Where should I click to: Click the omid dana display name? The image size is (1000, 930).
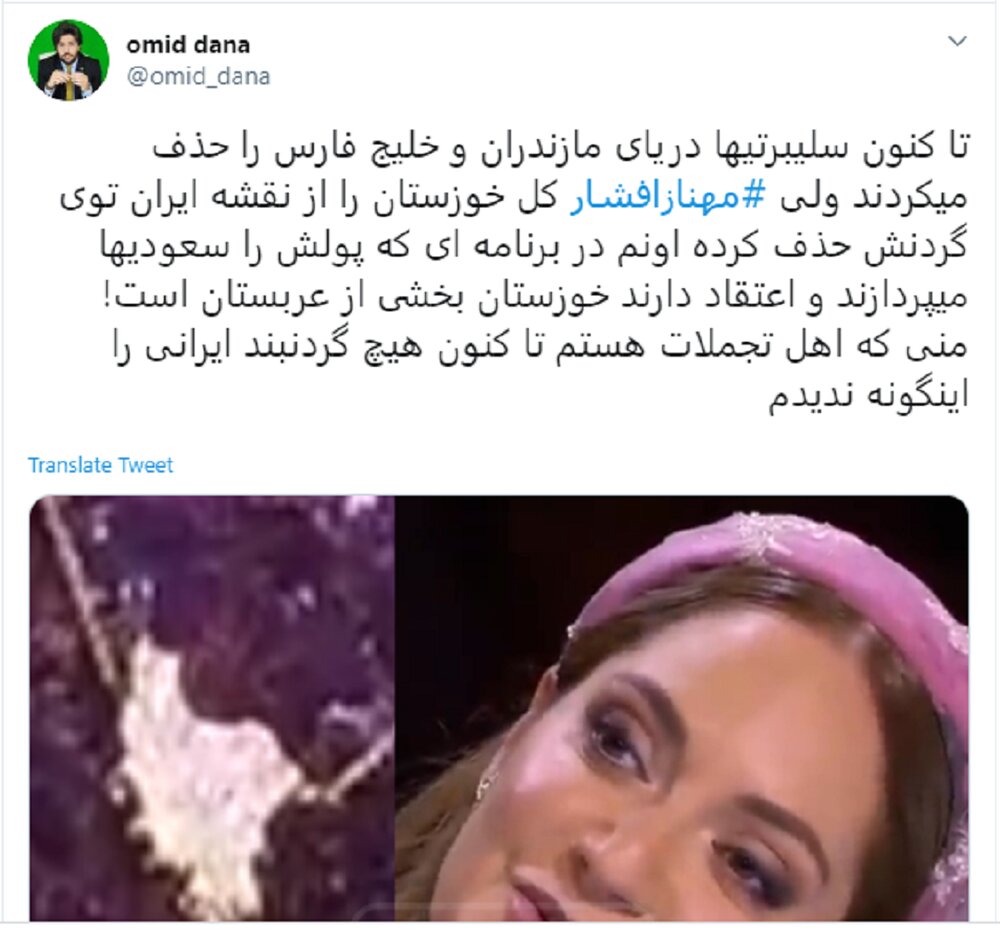pyautogui.click(x=188, y=45)
